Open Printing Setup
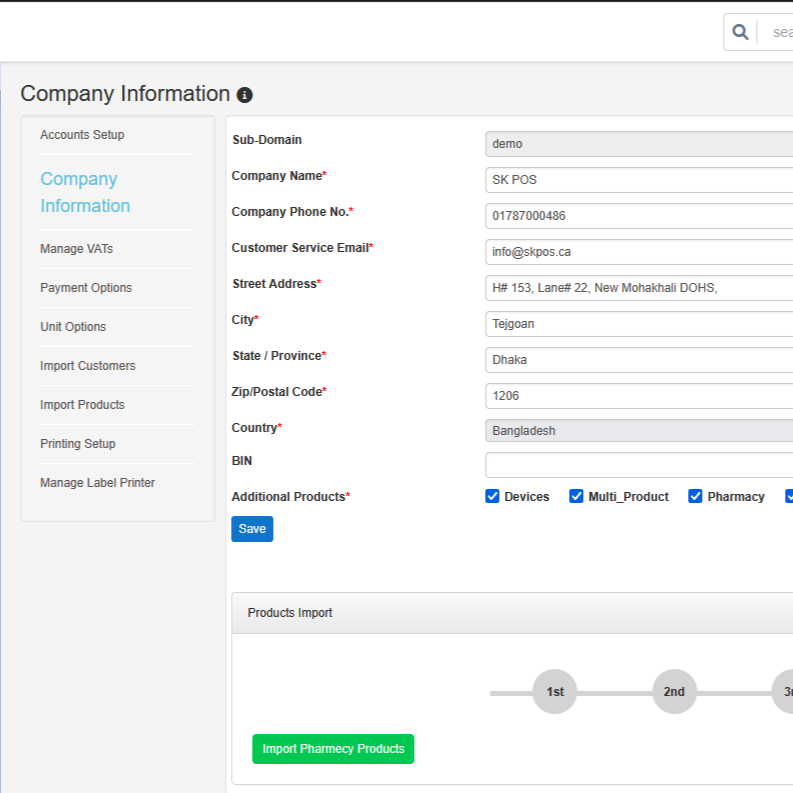Screen dimensions: 793x793 77,444
